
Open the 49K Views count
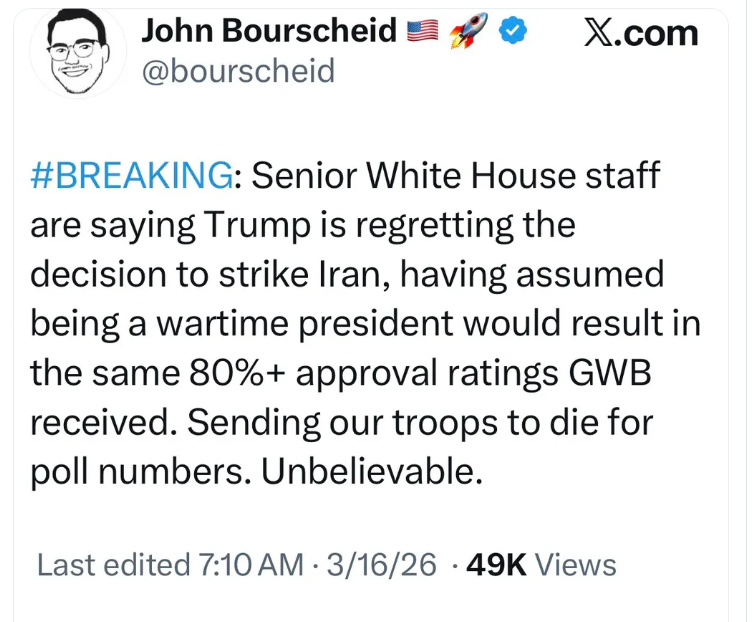point(541,565)
